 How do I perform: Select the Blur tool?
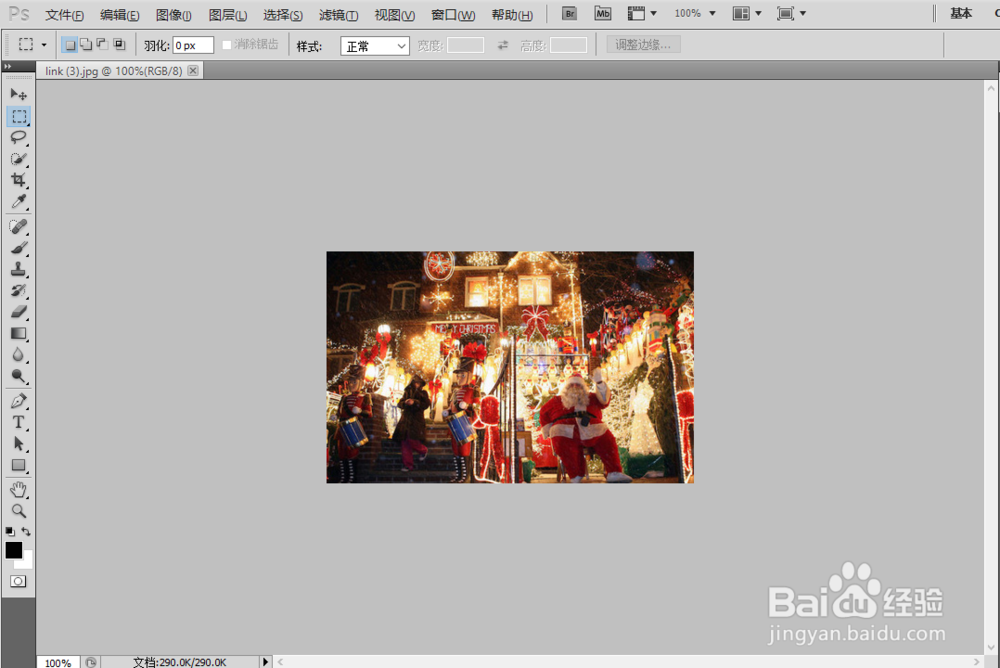coord(18,355)
